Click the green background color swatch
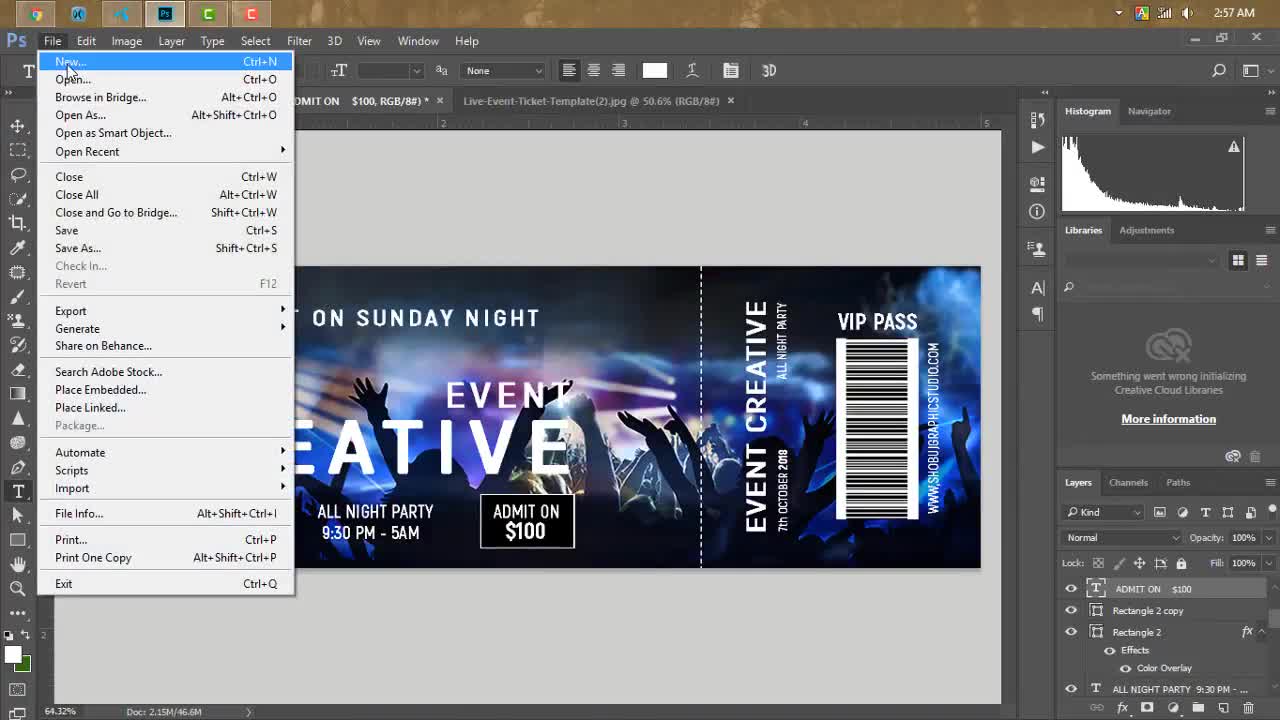This screenshot has height=720, width=1280. click(x=25, y=665)
